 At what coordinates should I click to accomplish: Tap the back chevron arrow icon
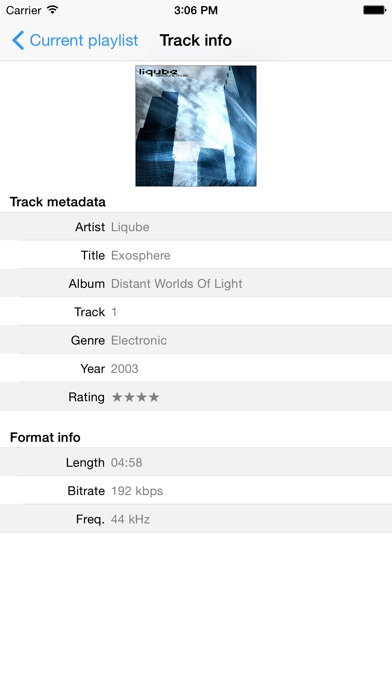[18, 40]
